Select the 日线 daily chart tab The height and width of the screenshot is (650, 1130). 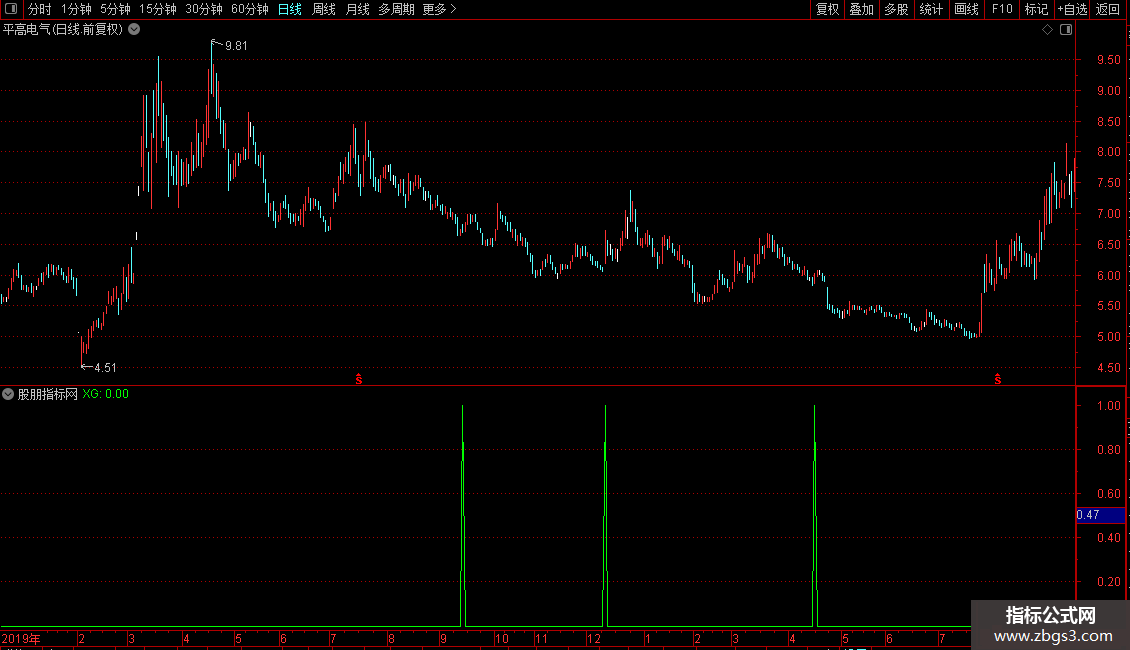point(290,9)
